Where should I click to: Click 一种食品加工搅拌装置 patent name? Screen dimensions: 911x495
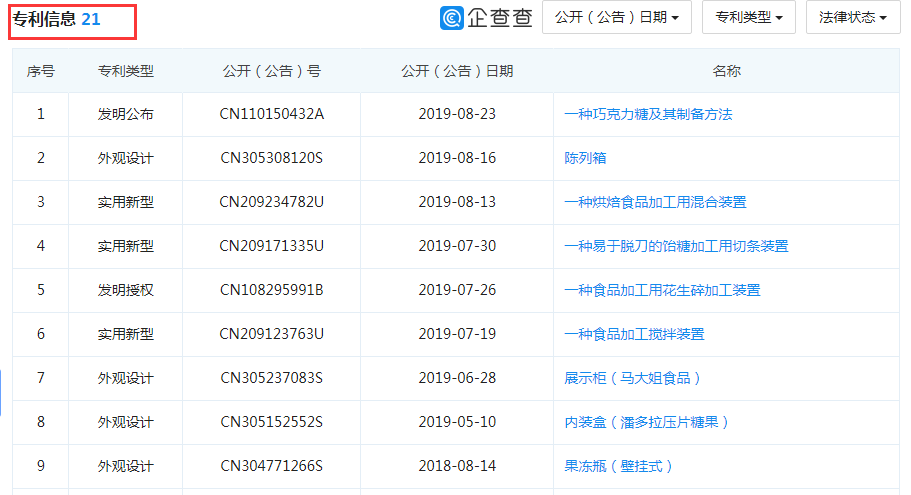coord(634,334)
